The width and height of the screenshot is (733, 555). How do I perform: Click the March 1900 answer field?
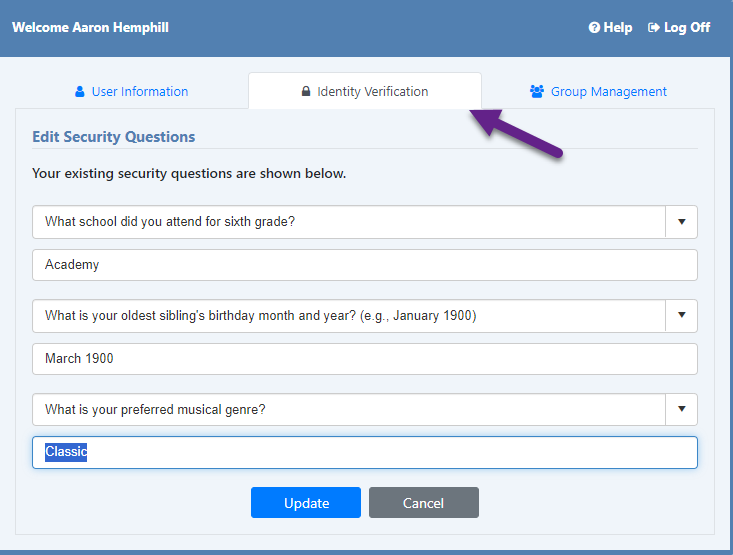[365, 359]
